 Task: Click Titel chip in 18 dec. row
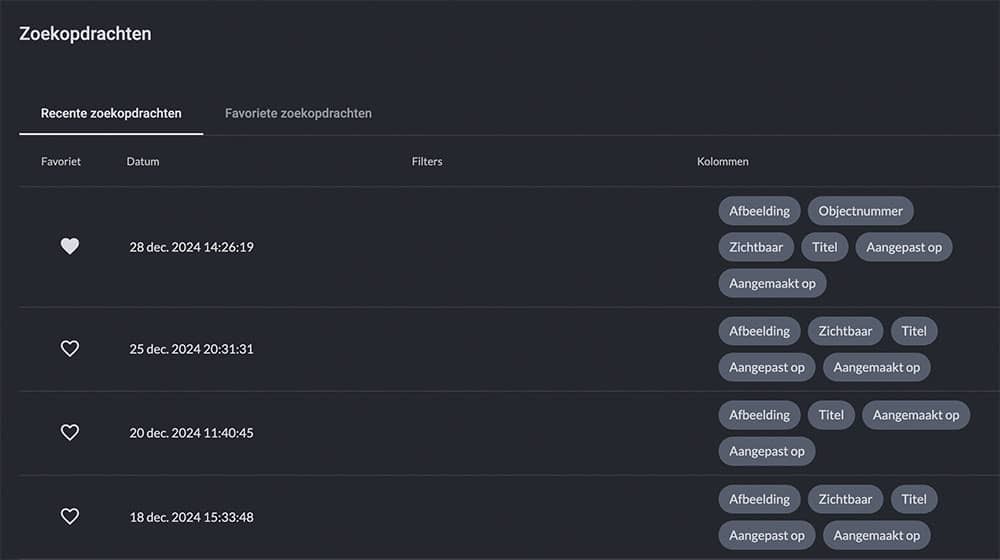coord(914,499)
